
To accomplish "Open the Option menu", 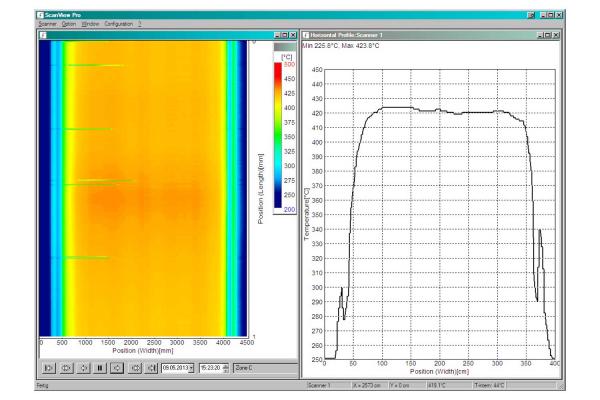I will point(69,23).
